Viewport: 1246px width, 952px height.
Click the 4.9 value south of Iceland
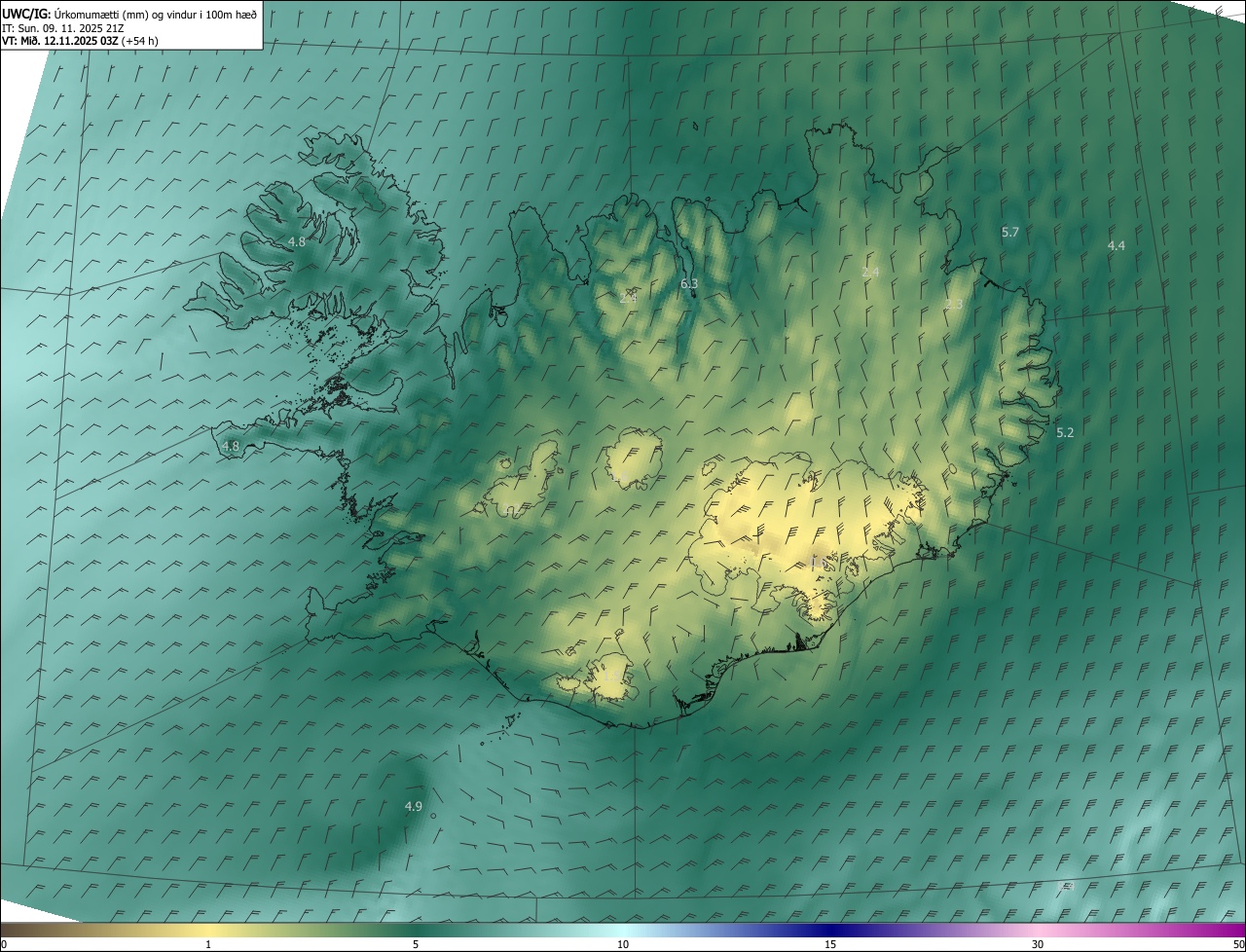(x=414, y=806)
